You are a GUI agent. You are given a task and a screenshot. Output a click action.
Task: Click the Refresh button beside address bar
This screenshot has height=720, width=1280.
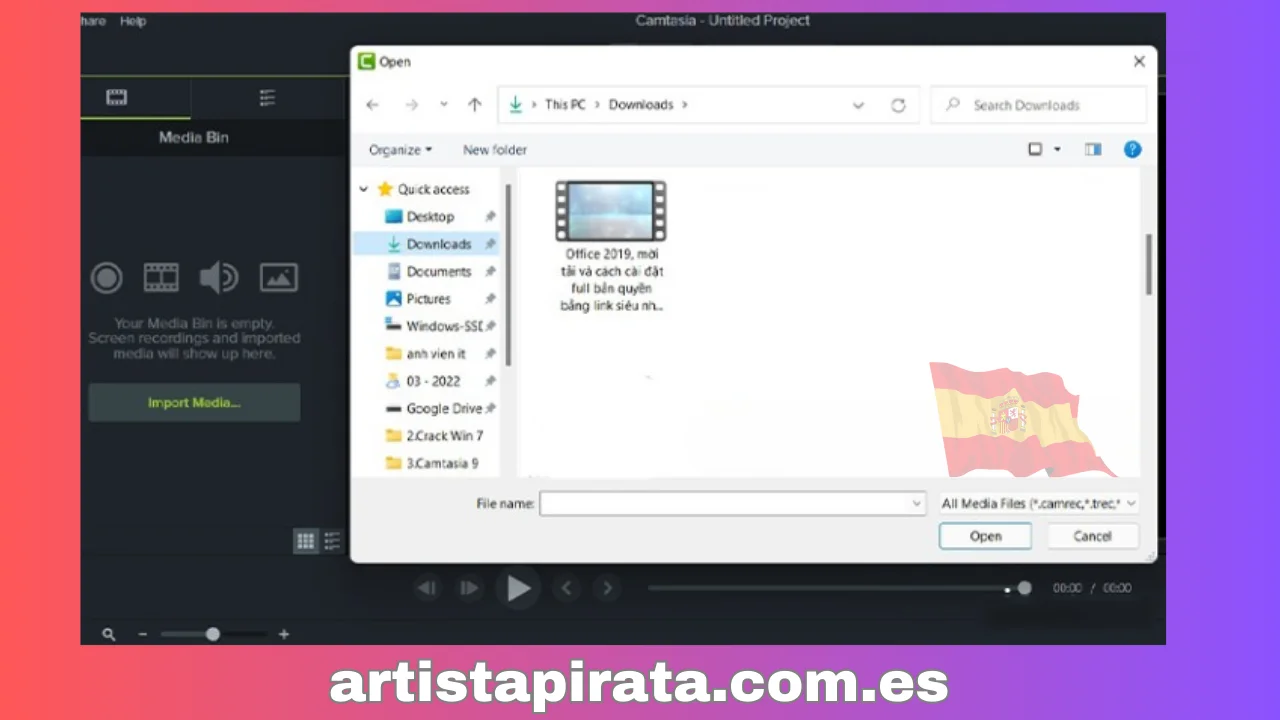pos(898,105)
